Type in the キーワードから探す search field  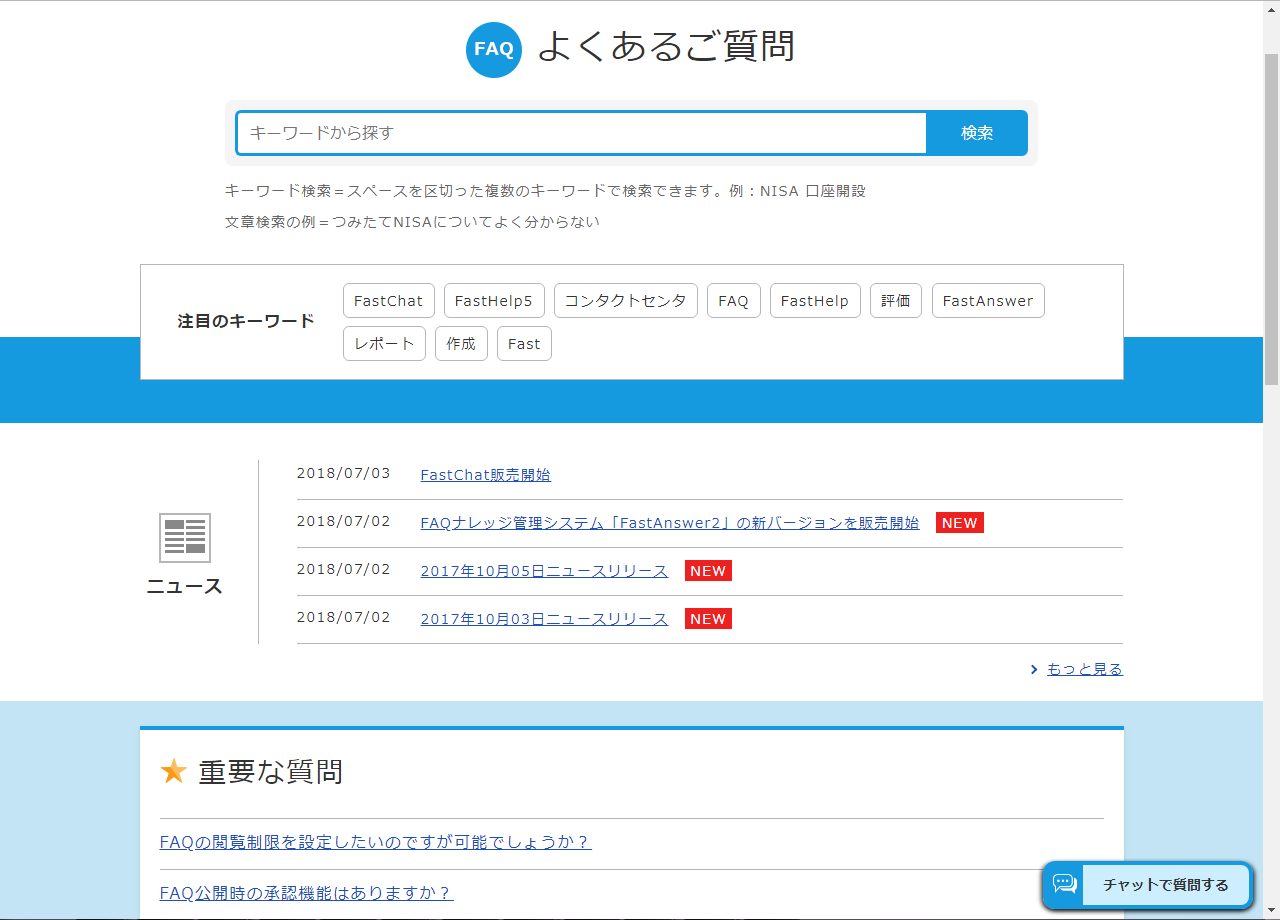581,133
